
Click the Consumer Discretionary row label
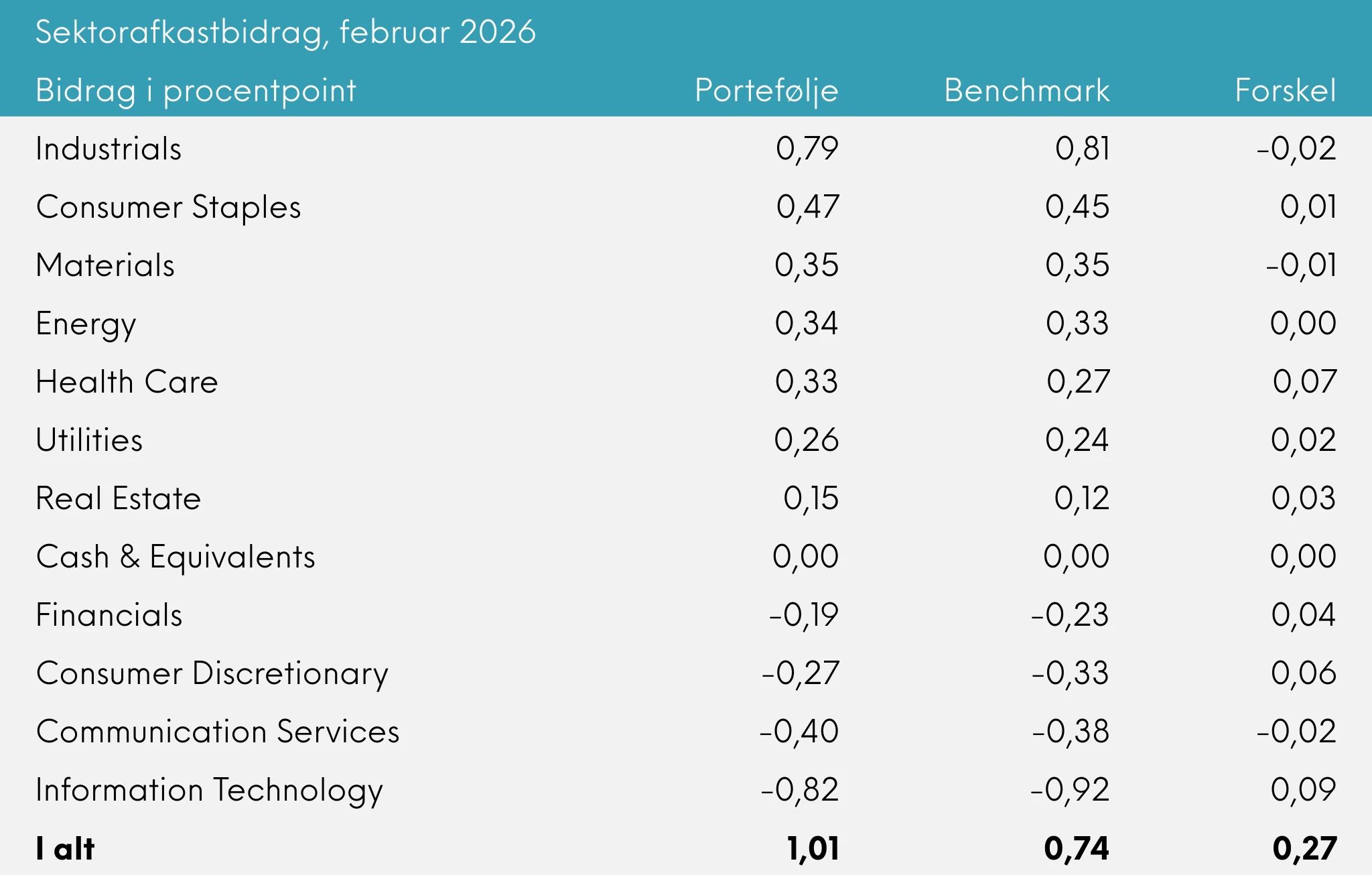[x=212, y=673]
